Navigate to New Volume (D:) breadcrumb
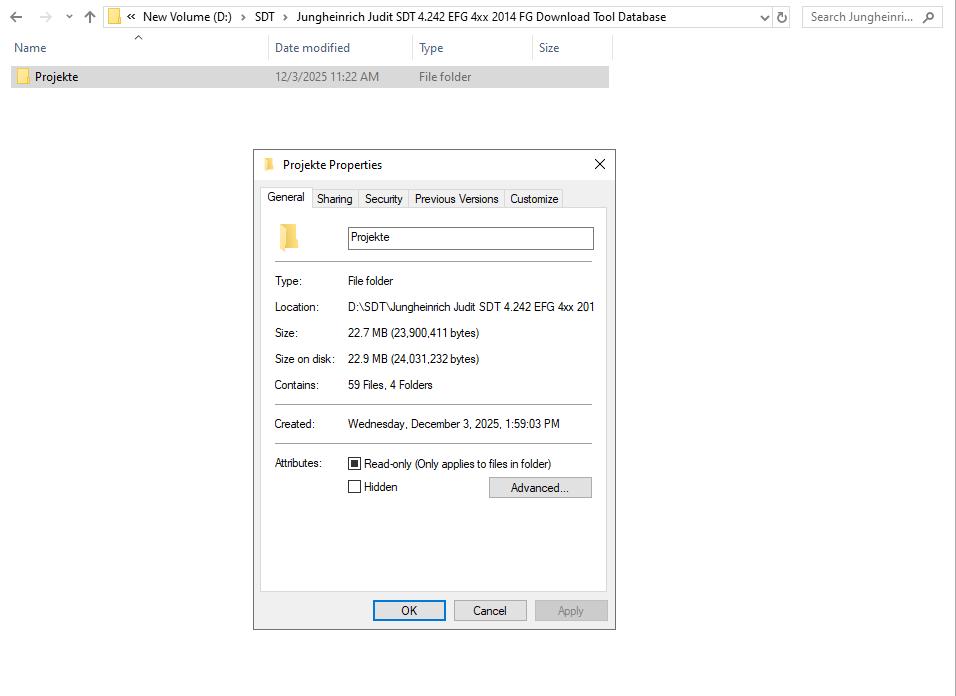Screen dimensions: 956x696 click(x=187, y=17)
